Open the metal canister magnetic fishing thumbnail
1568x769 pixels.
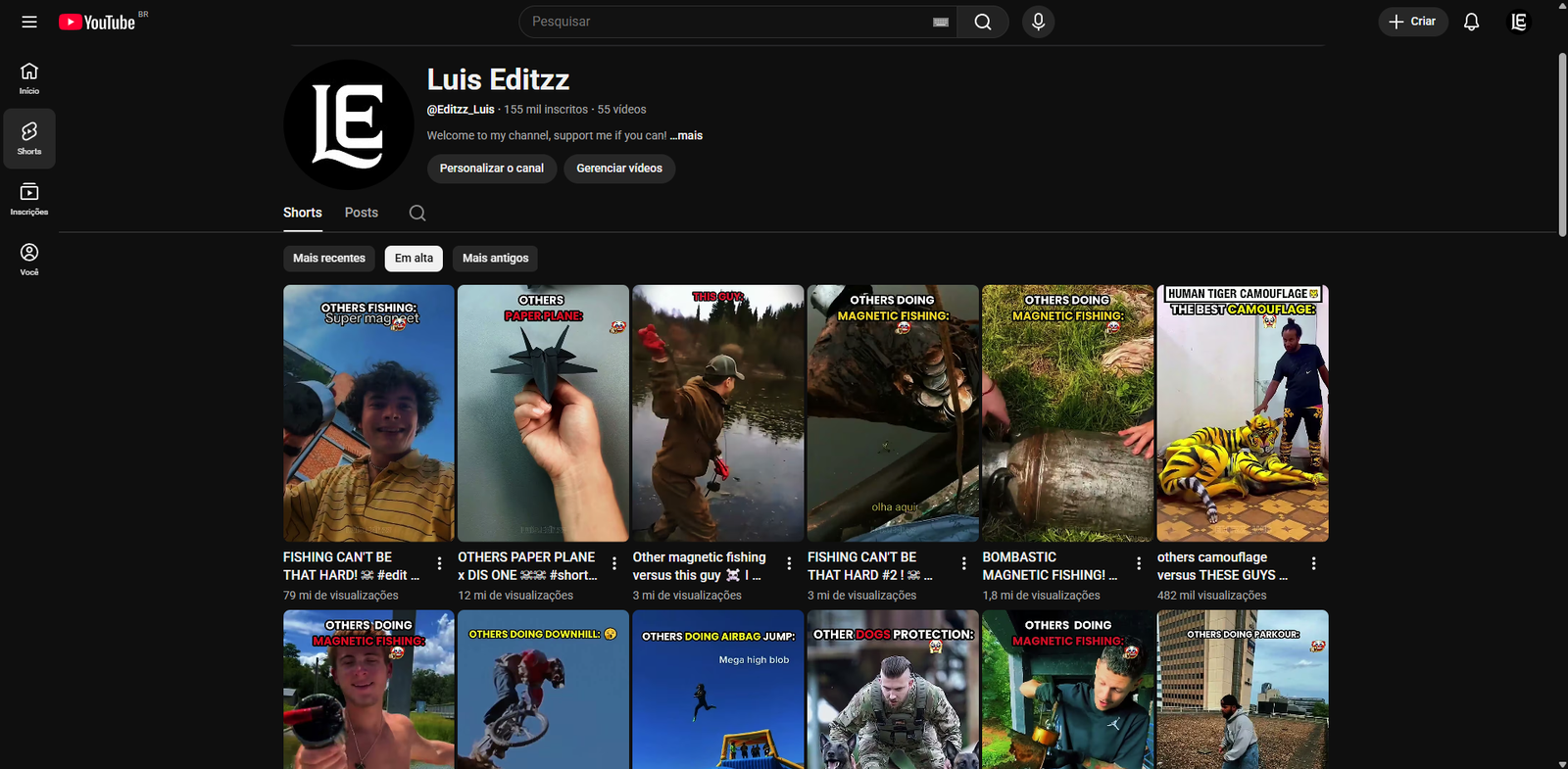click(x=1068, y=413)
